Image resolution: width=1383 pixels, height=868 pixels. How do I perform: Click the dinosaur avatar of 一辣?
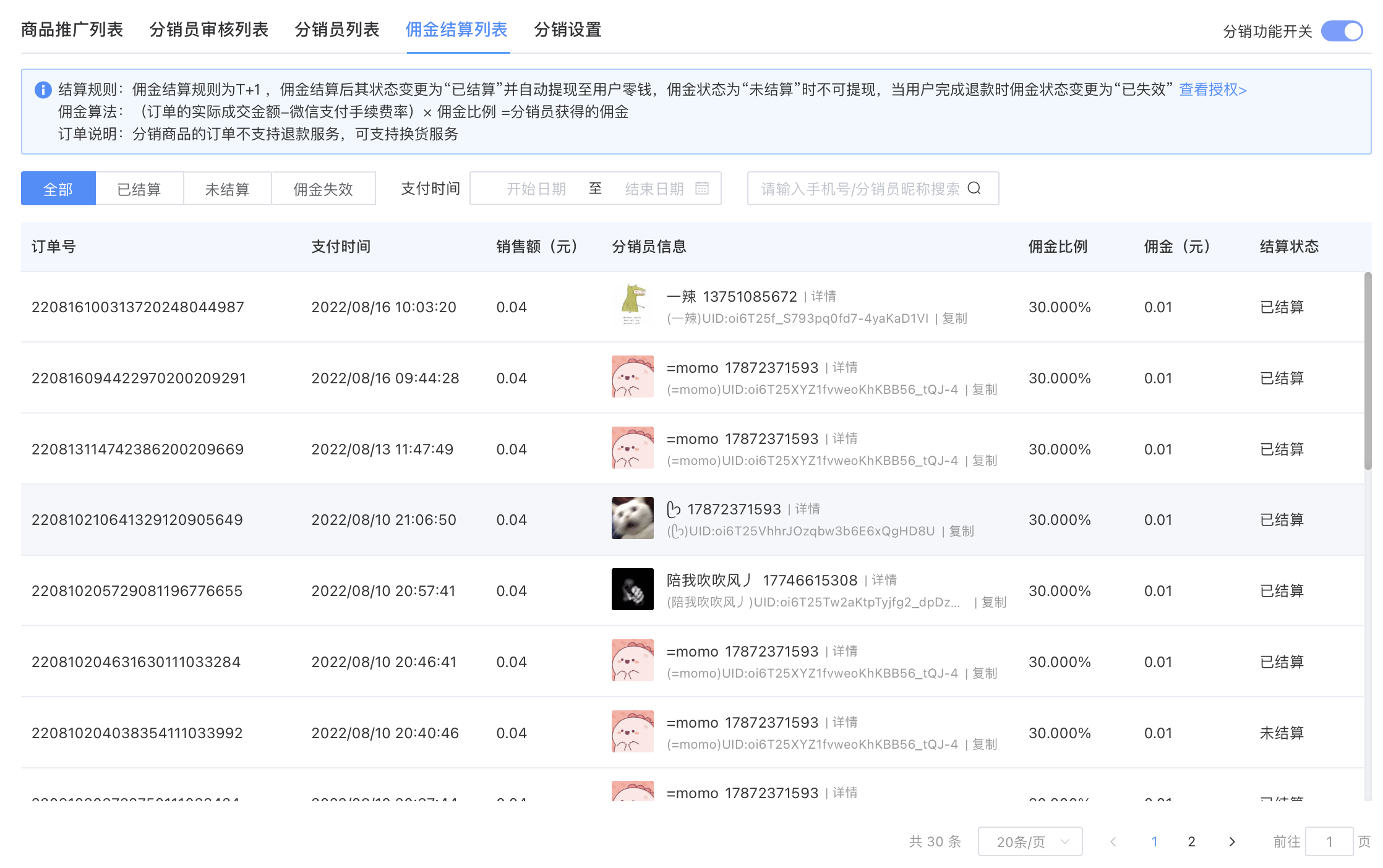(632, 305)
